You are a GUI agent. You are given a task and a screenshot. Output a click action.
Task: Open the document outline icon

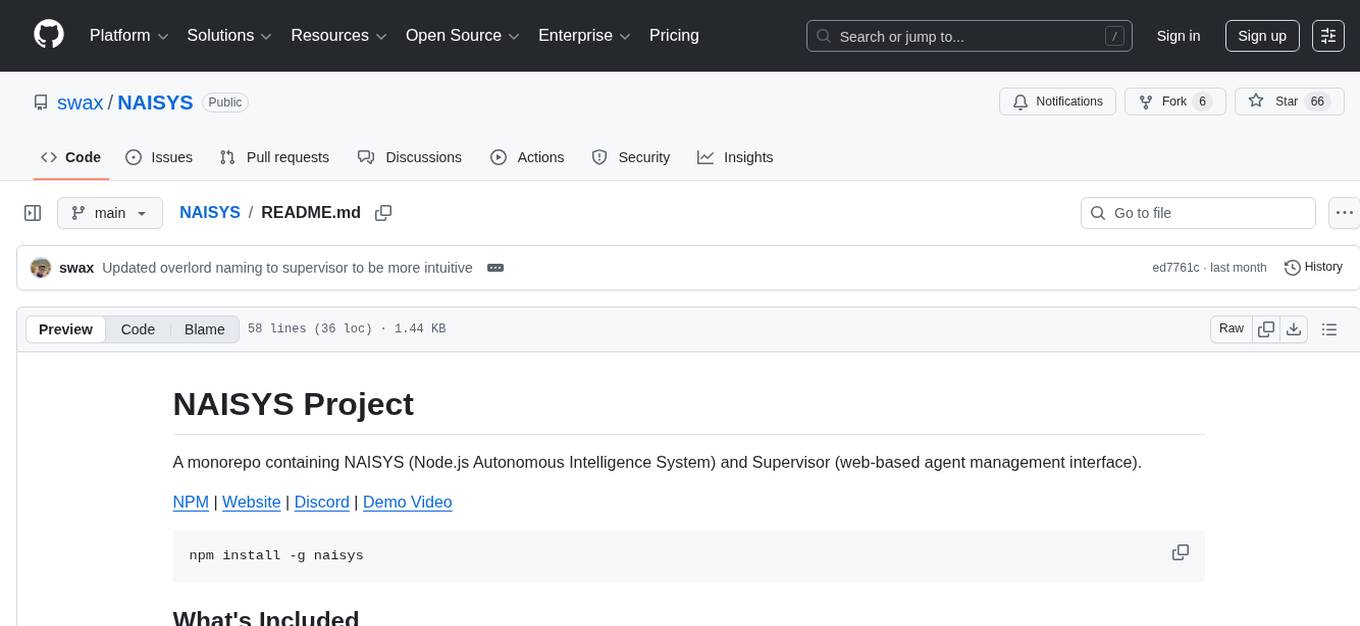click(1329, 329)
